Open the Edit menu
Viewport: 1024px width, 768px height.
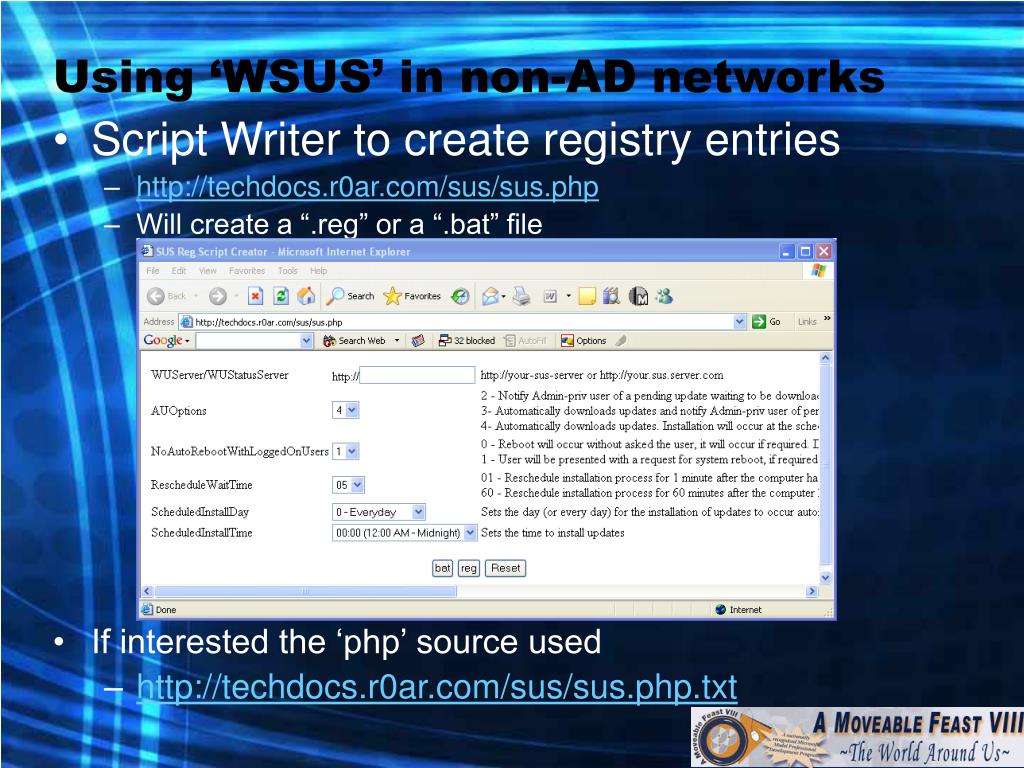pyautogui.click(x=179, y=270)
